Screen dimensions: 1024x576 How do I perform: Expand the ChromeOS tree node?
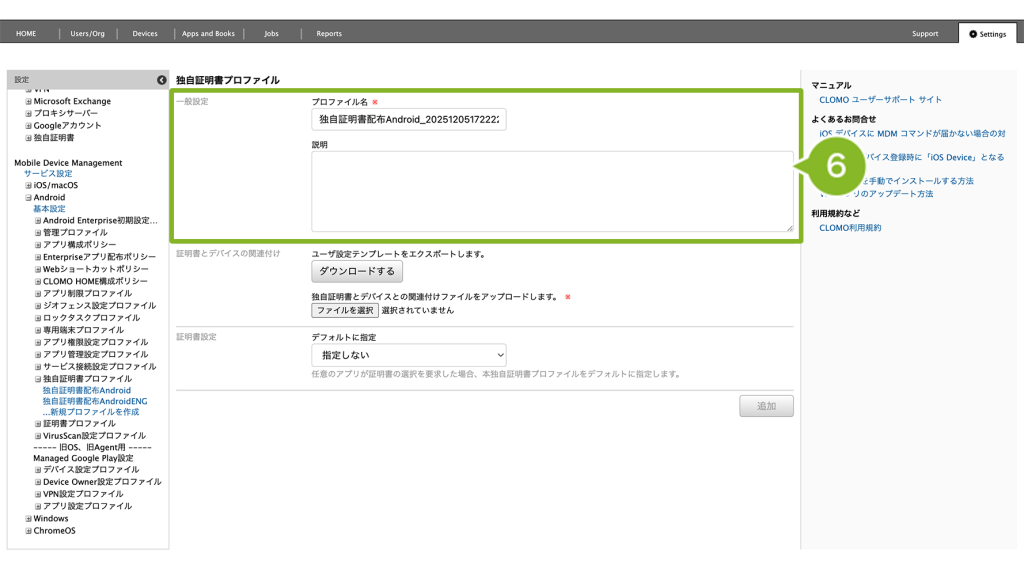click(28, 530)
